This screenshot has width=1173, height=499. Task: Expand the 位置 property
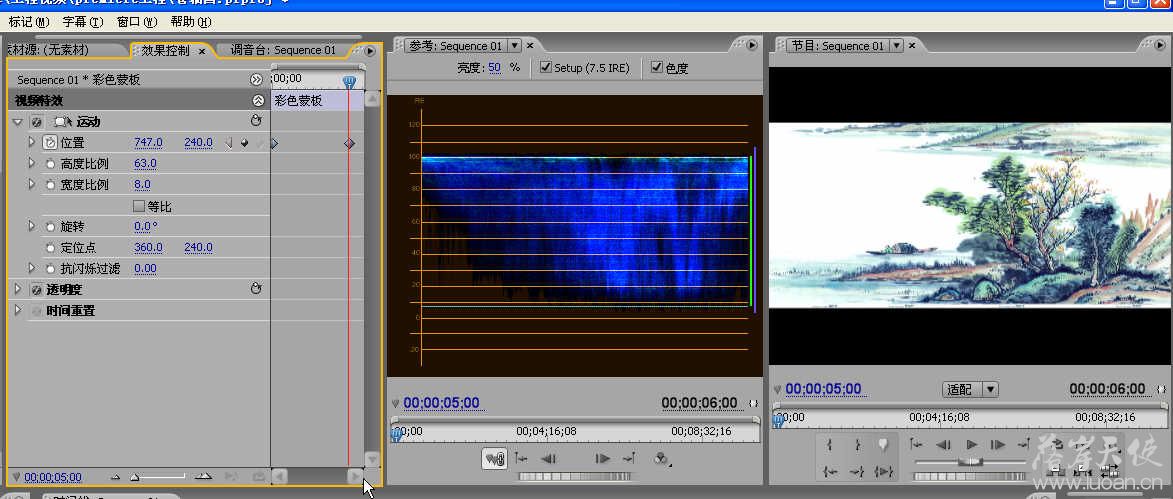[31, 141]
